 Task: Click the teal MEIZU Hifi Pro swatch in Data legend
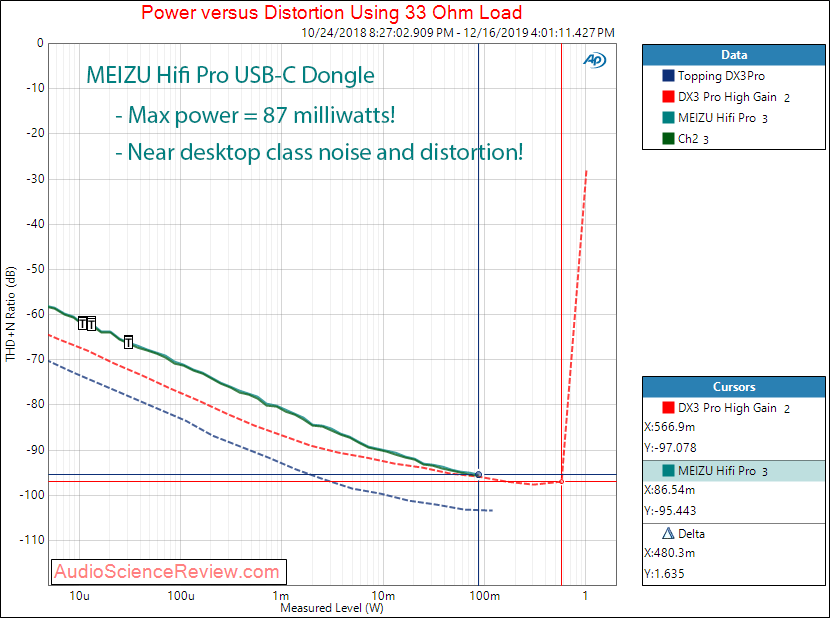[x=668, y=118]
